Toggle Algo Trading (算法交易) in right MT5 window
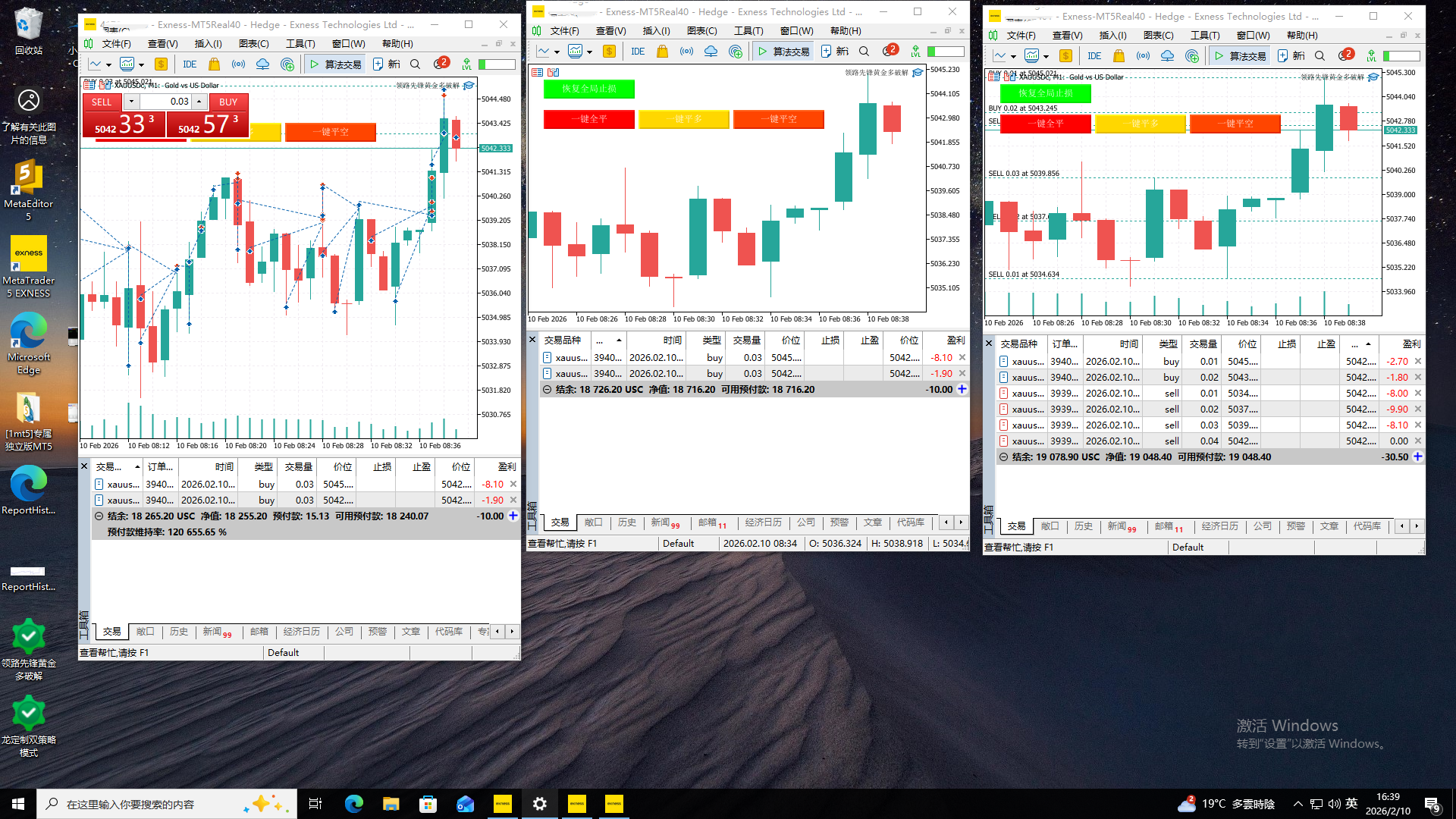This screenshot has width=1456, height=819. pos(1241,56)
